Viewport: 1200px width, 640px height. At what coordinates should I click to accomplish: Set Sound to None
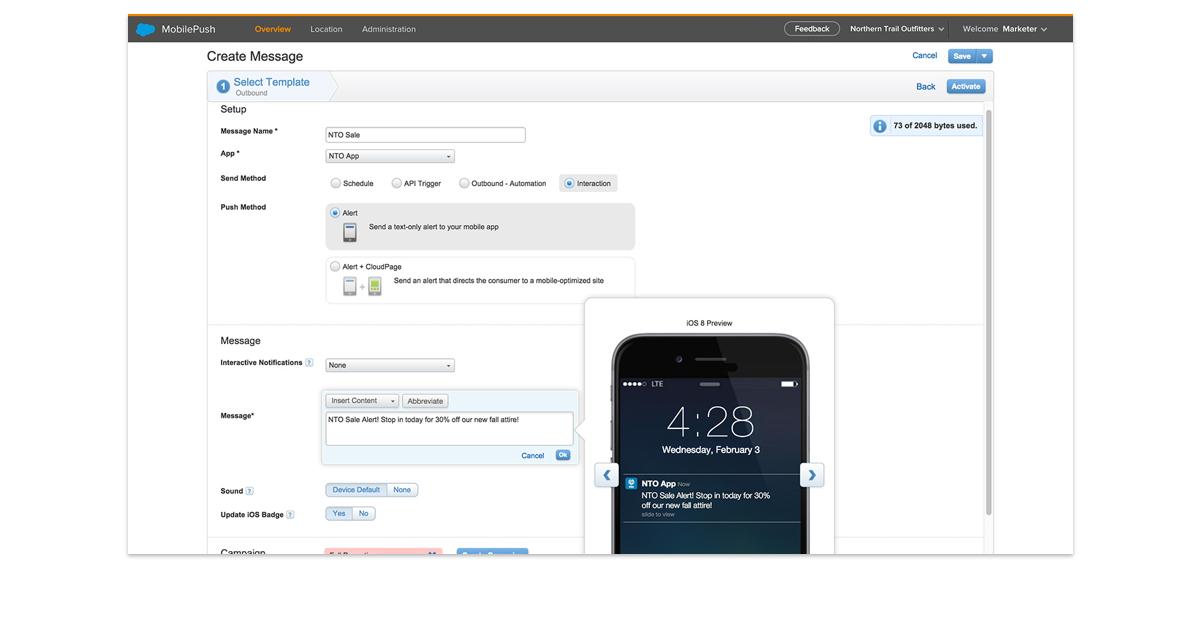pyautogui.click(x=402, y=490)
